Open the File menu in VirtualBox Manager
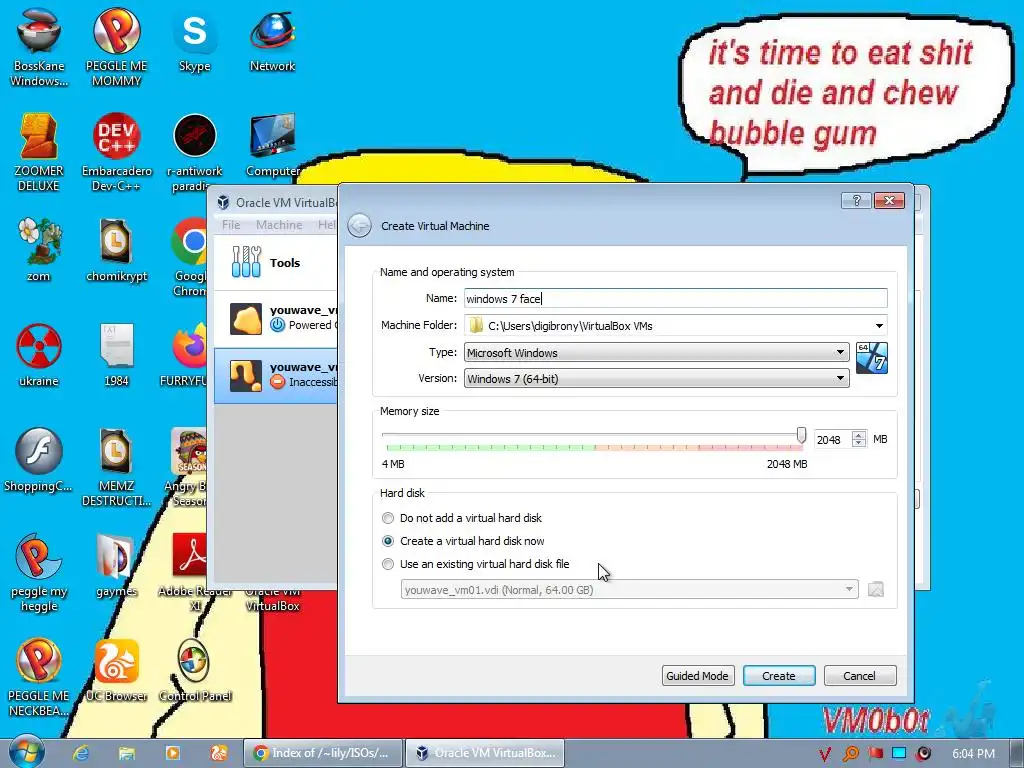This screenshot has height=768, width=1024. pos(231,225)
